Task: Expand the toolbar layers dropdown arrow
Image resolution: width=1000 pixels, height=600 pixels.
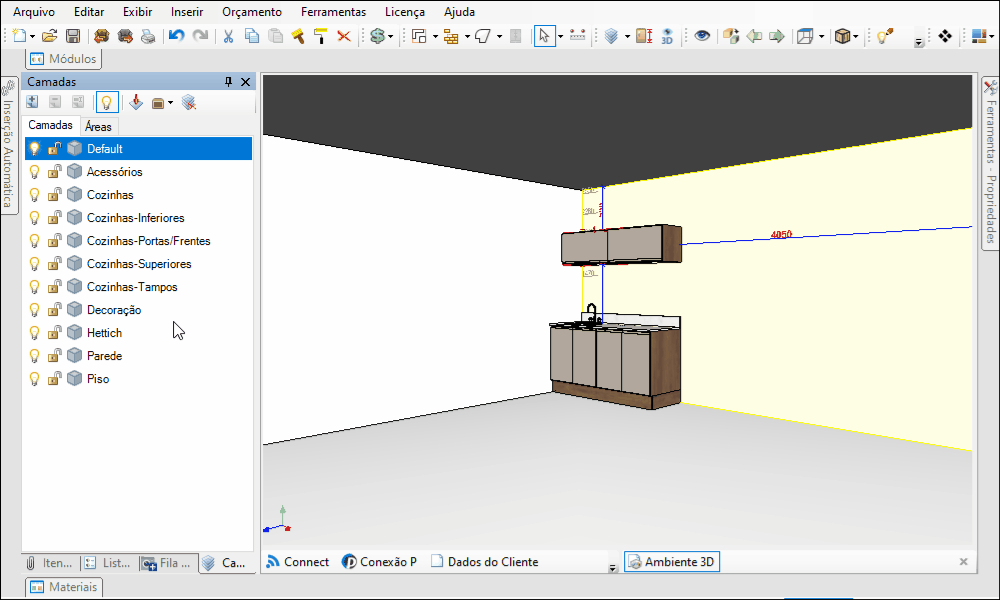Action: [628, 36]
